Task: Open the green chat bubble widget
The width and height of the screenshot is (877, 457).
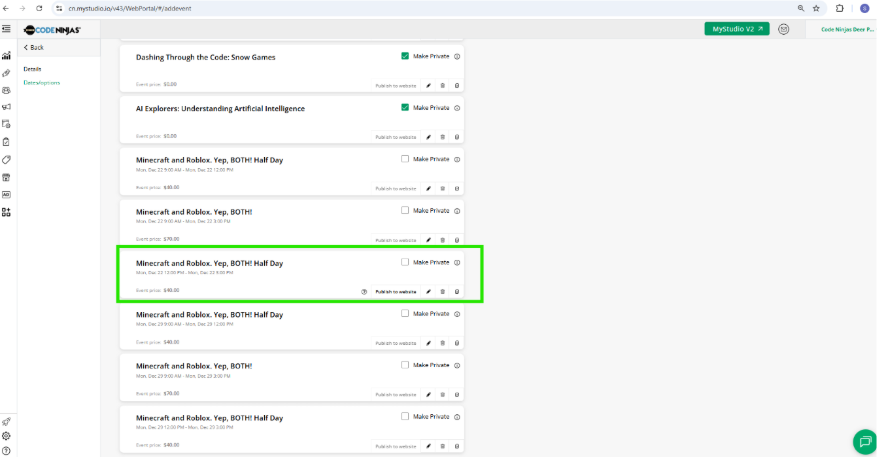Action: click(x=862, y=441)
